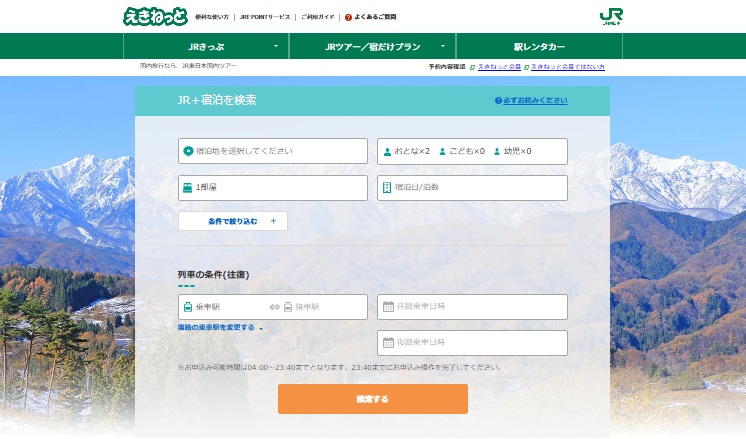Expand 復路の乗車駅を変更する
The height and width of the screenshot is (439, 746).
tap(220, 328)
